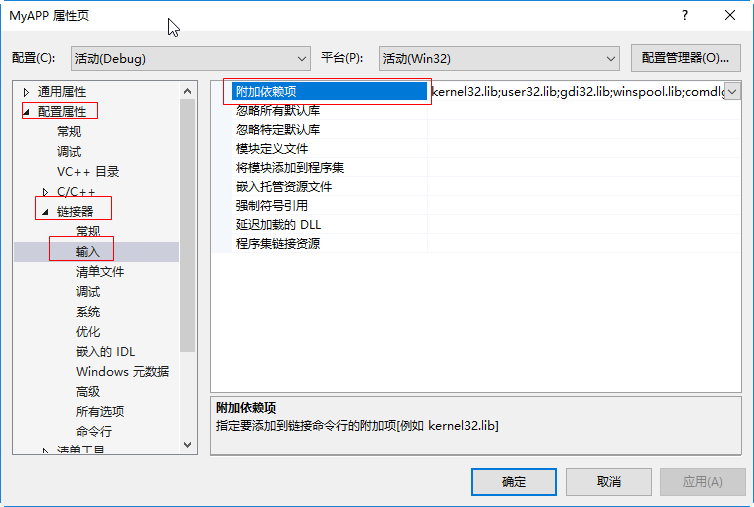The width and height of the screenshot is (754, 507).
Task: Select 输入 under 链接器
Action: (88, 252)
